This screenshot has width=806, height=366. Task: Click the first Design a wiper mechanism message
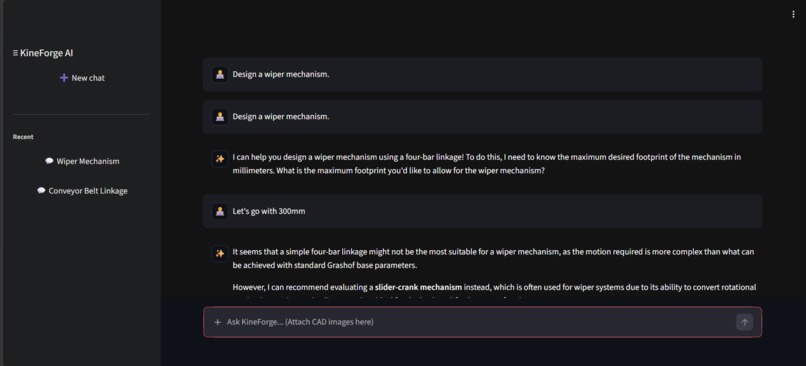click(482, 75)
